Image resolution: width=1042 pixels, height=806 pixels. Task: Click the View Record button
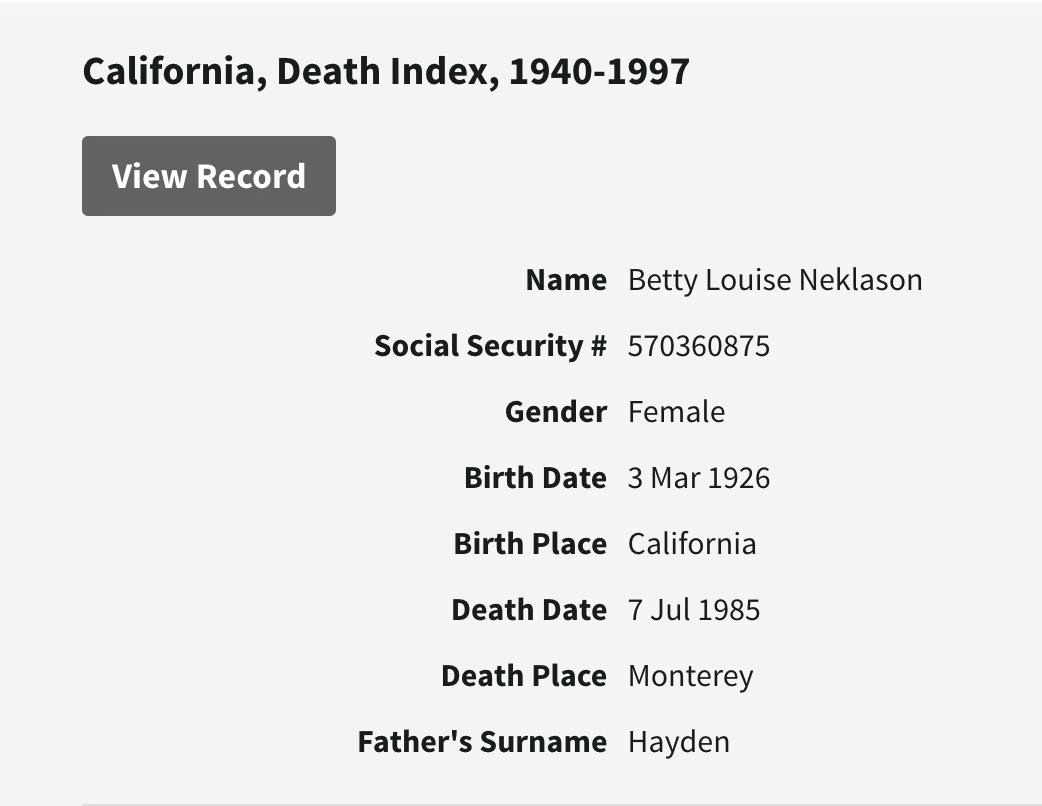pos(208,176)
